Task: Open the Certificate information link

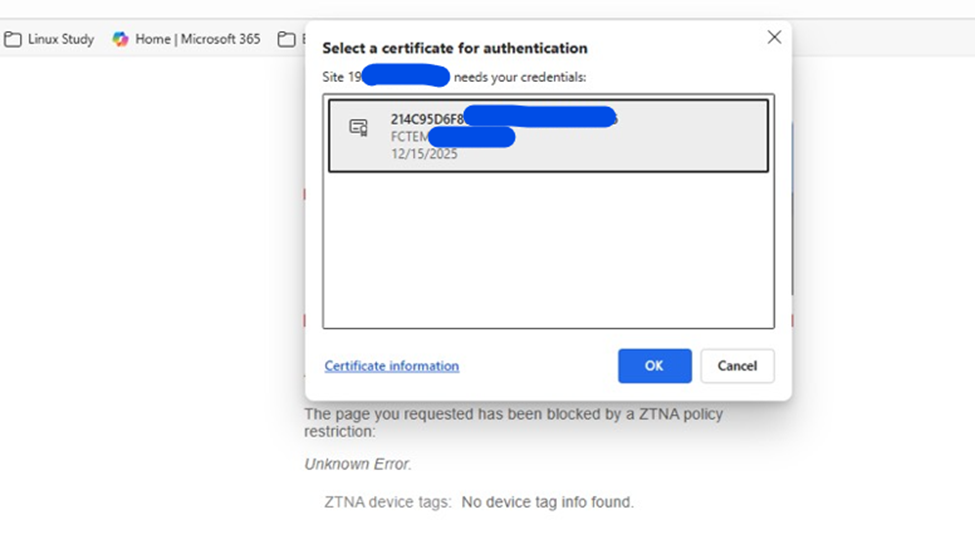Action: click(x=392, y=366)
